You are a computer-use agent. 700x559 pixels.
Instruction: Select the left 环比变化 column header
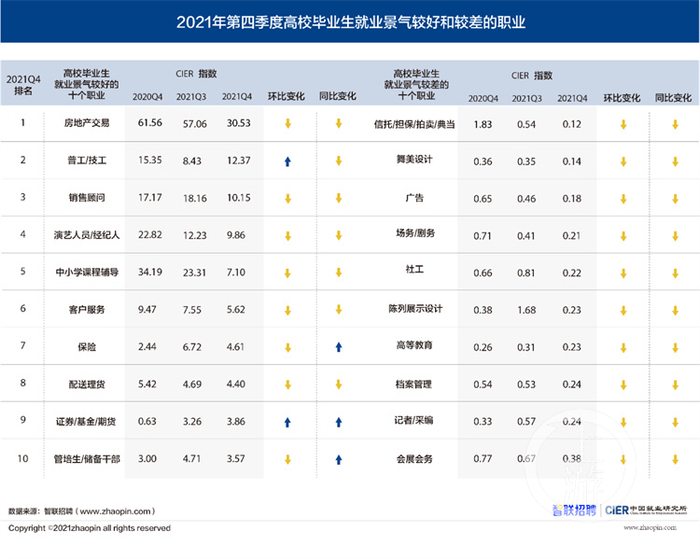286,96
